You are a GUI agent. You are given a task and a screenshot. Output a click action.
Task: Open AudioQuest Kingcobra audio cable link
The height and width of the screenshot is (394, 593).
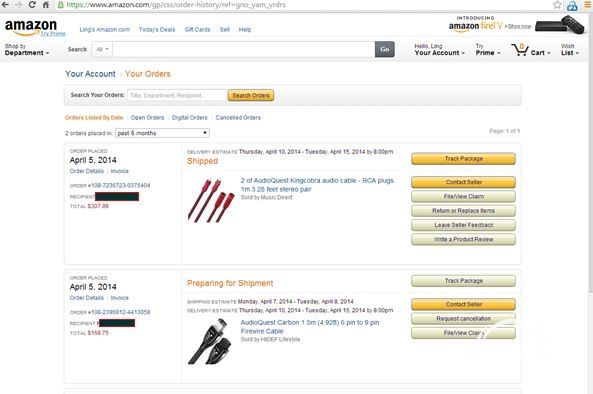[317, 185]
